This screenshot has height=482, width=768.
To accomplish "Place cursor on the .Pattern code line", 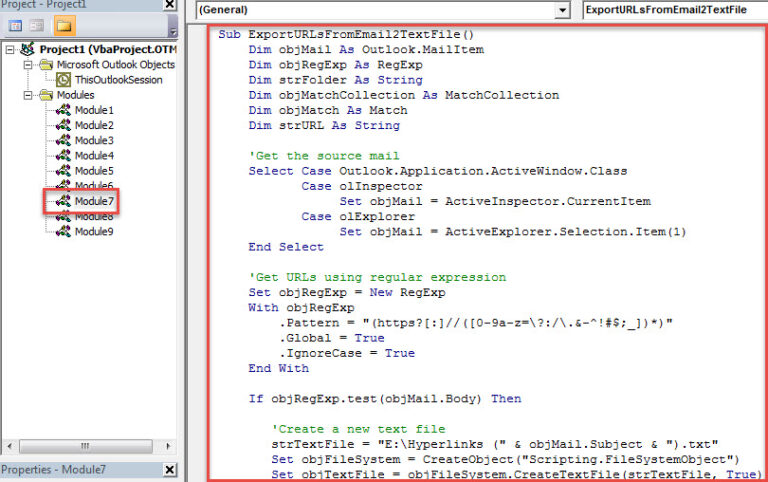I will tap(478, 323).
